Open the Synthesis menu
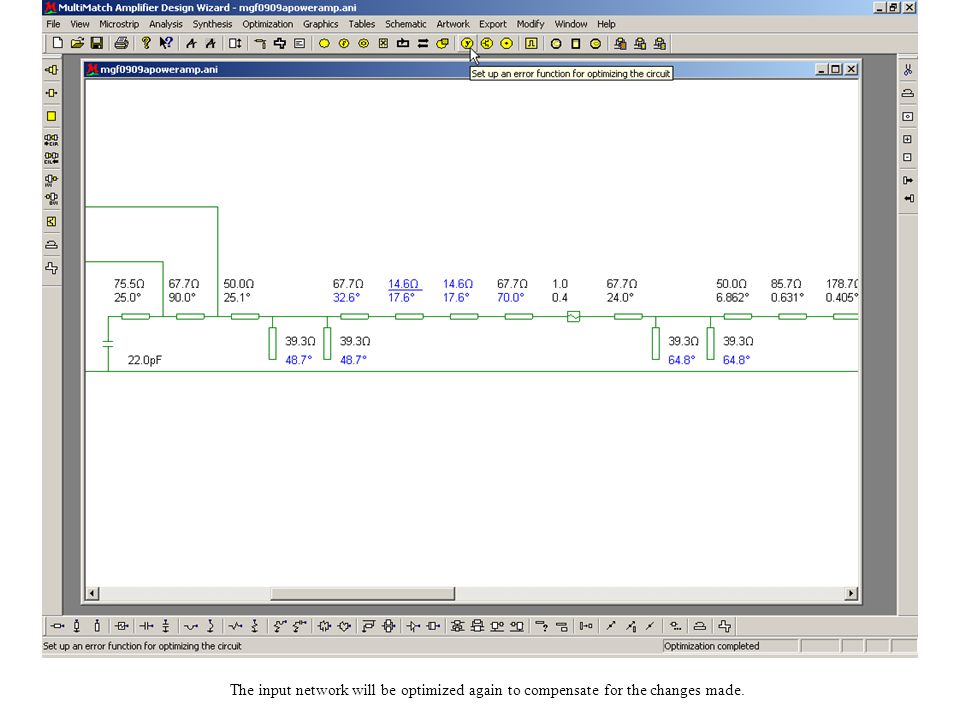The height and width of the screenshot is (720, 960). coord(212,24)
